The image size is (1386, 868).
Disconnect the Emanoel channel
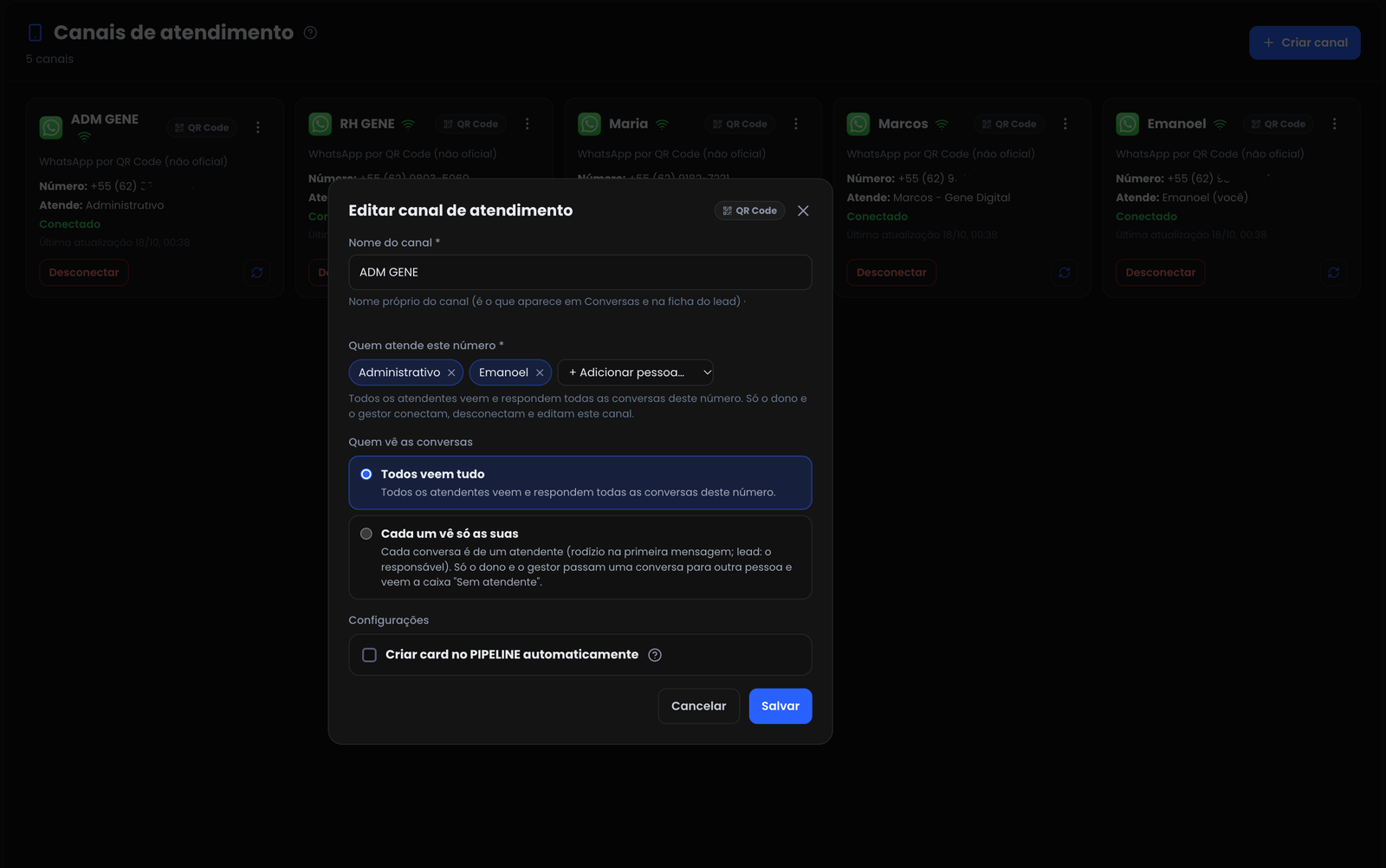[1161, 273]
